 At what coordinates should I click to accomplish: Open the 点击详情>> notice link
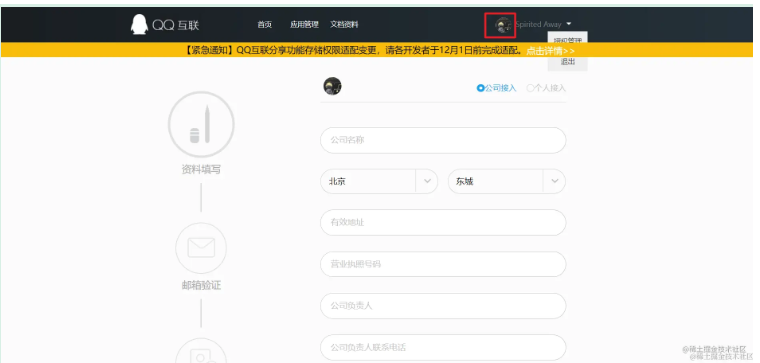(x=551, y=51)
